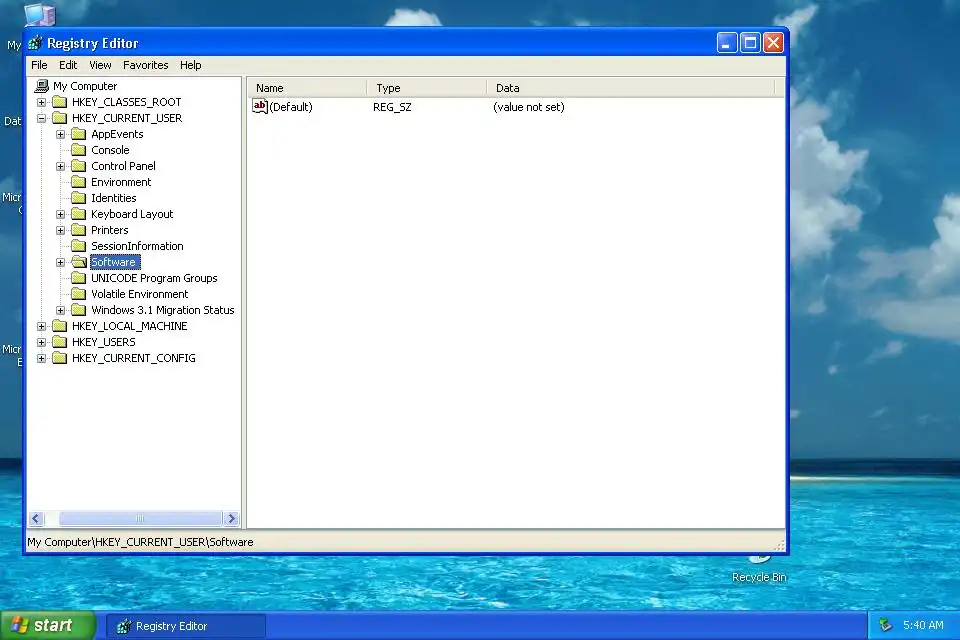960x640 pixels.
Task: Click the REG_SZ type cell
Action: click(392, 107)
